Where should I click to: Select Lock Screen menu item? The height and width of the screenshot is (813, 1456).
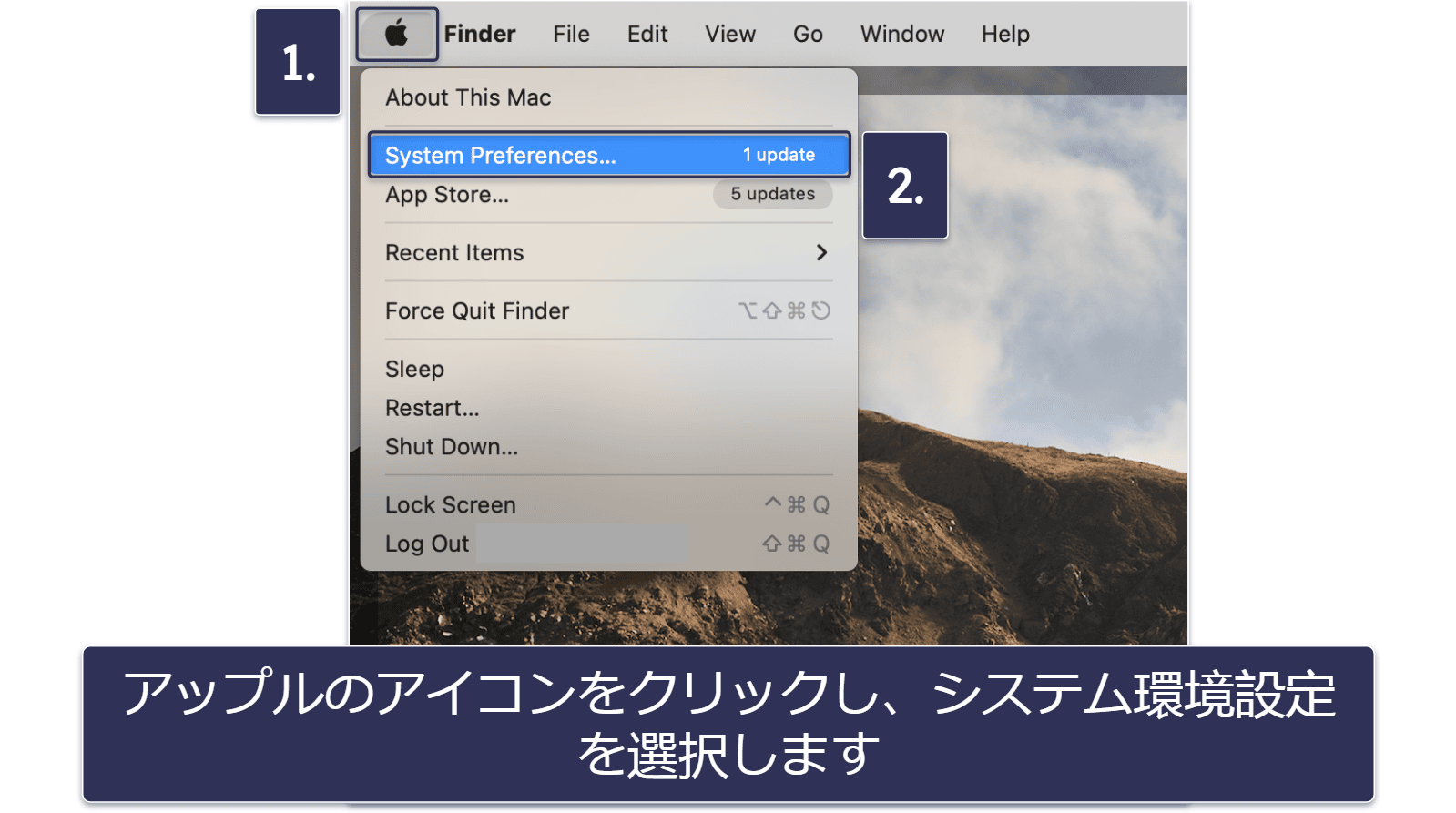coord(608,505)
